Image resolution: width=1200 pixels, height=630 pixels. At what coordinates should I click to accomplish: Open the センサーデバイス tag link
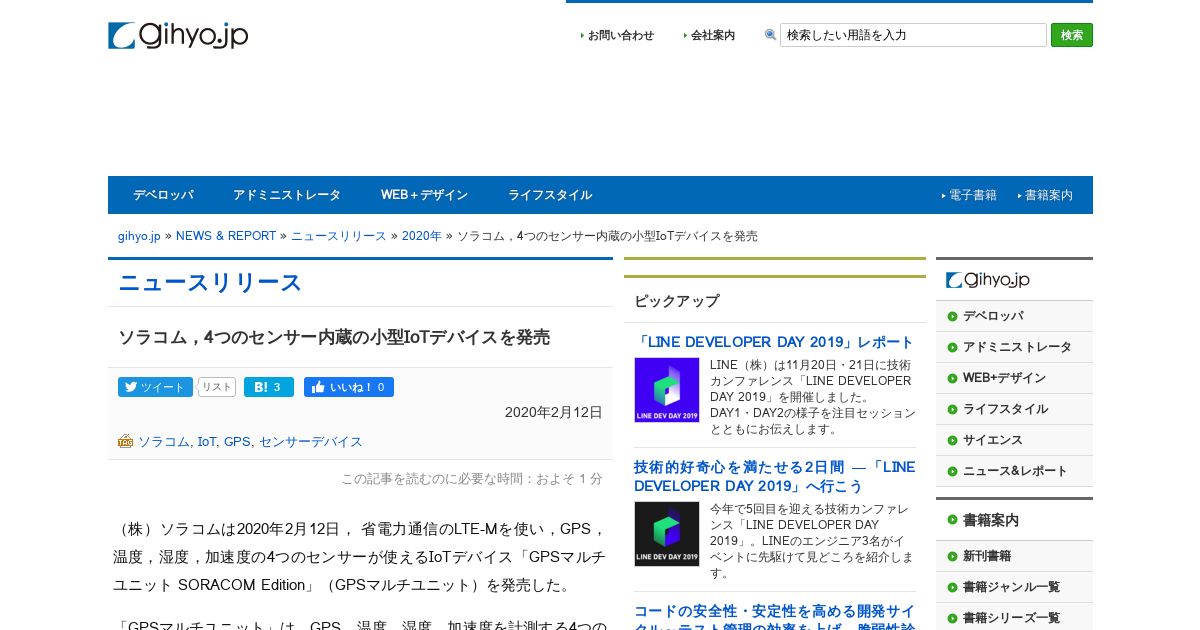(311, 441)
